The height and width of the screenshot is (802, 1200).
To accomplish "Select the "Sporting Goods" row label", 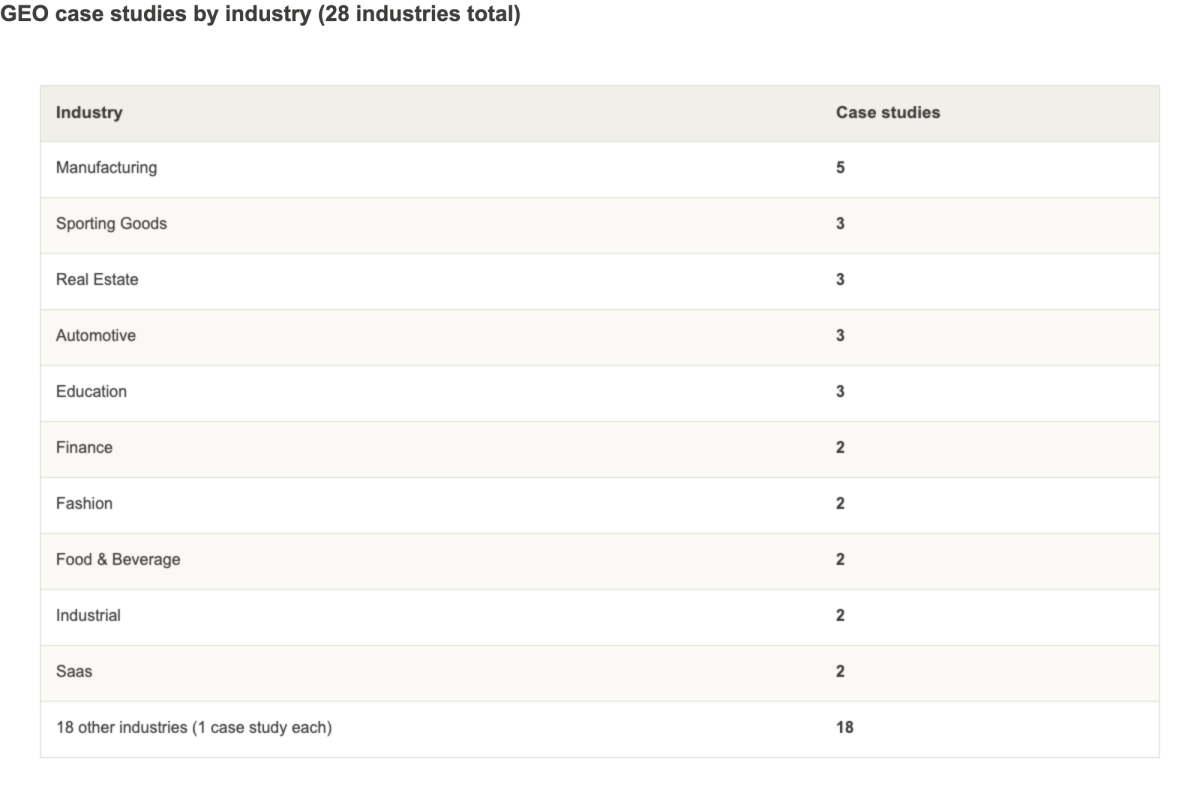I will tap(111, 224).
